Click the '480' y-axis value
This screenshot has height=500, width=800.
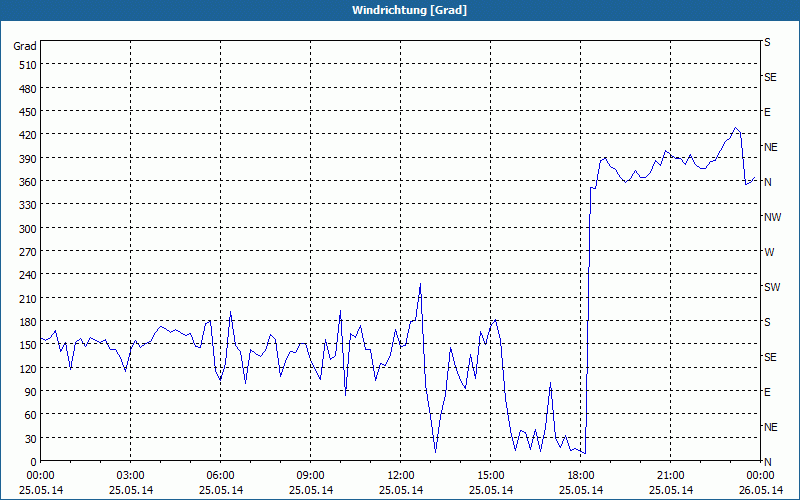28,89
